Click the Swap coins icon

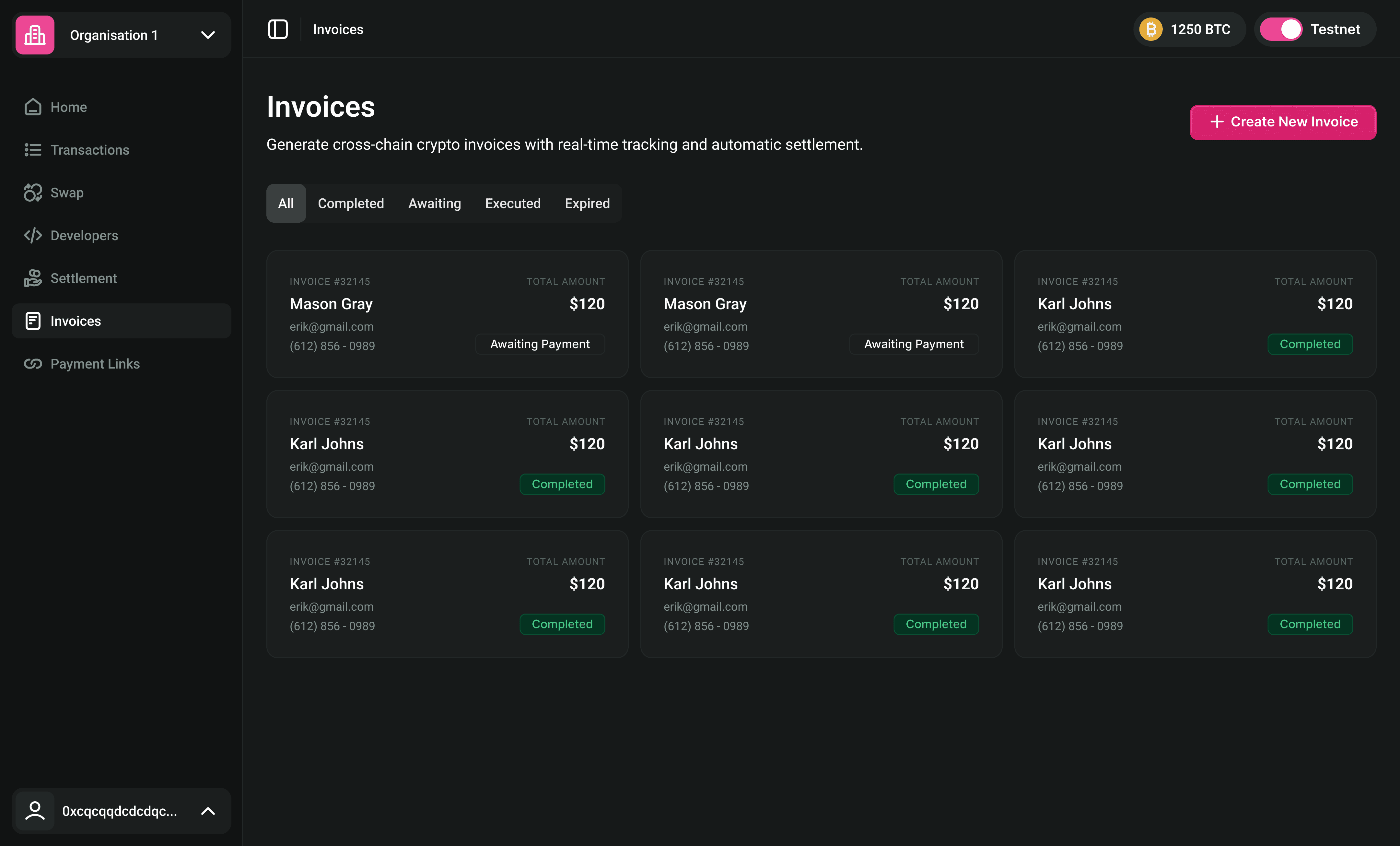point(33,193)
